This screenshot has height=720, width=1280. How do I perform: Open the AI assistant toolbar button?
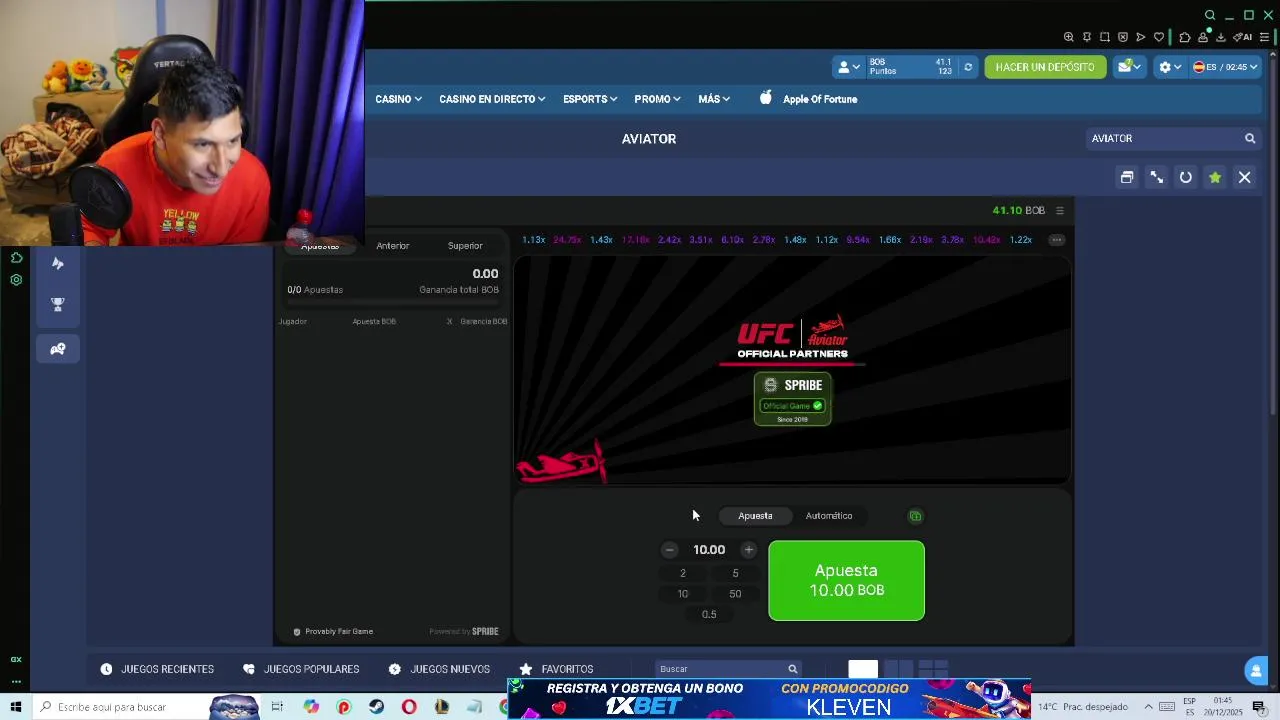(1243, 37)
